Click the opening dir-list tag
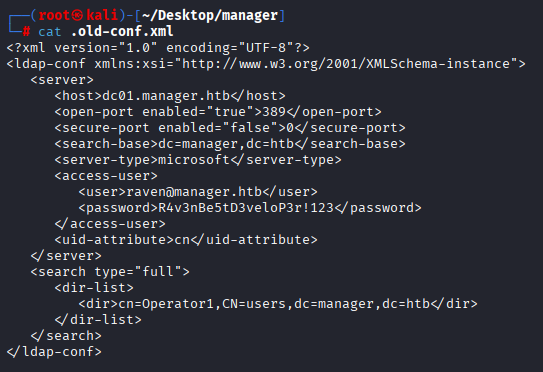 click(94, 288)
